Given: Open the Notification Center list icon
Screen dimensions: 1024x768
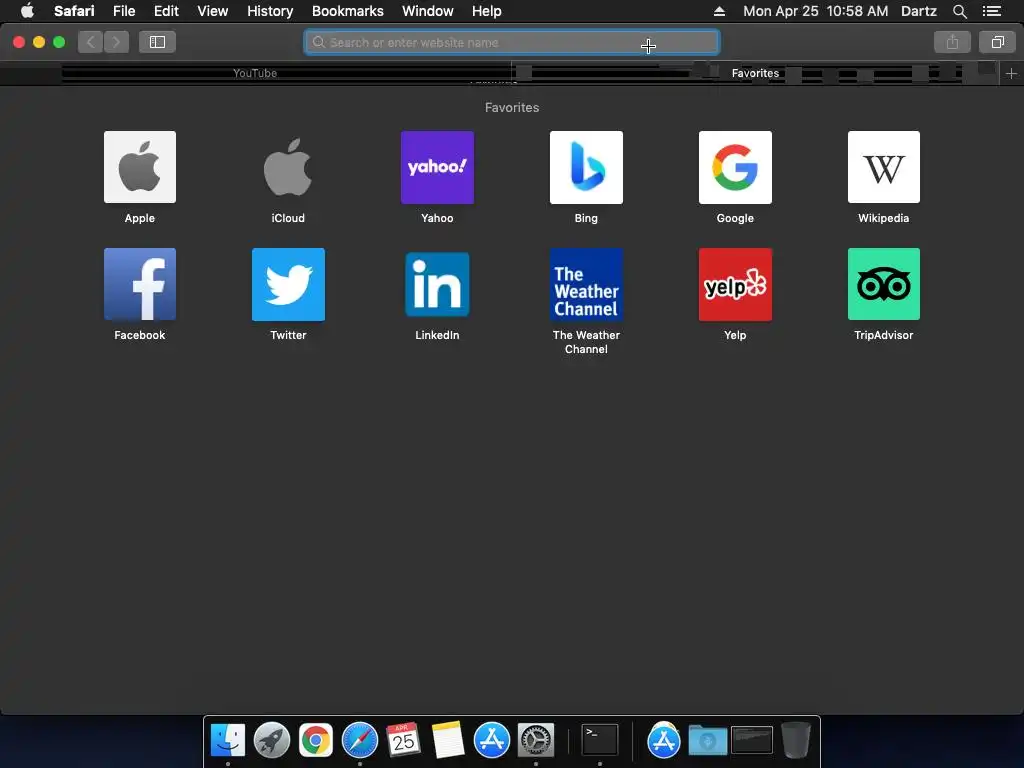Looking at the screenshot, I should tap(992, 11).
